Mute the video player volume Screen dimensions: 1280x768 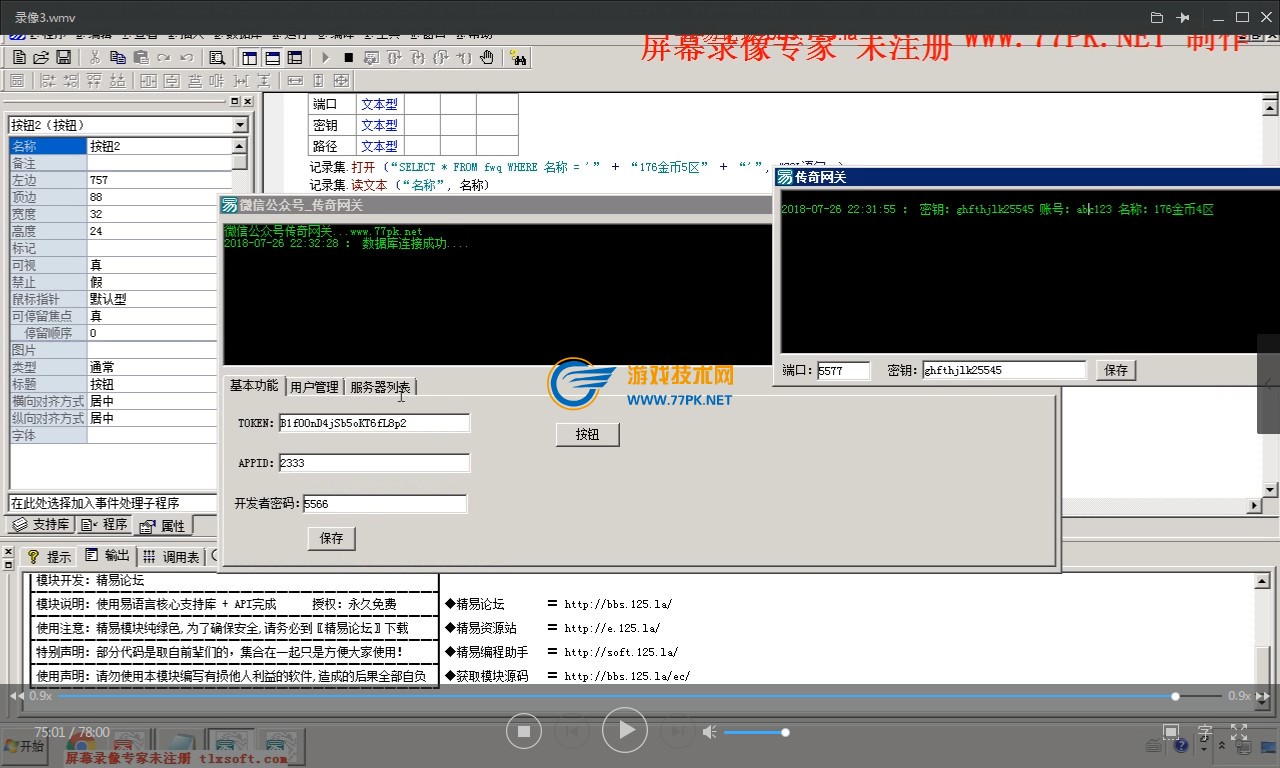tap(709, 732)
